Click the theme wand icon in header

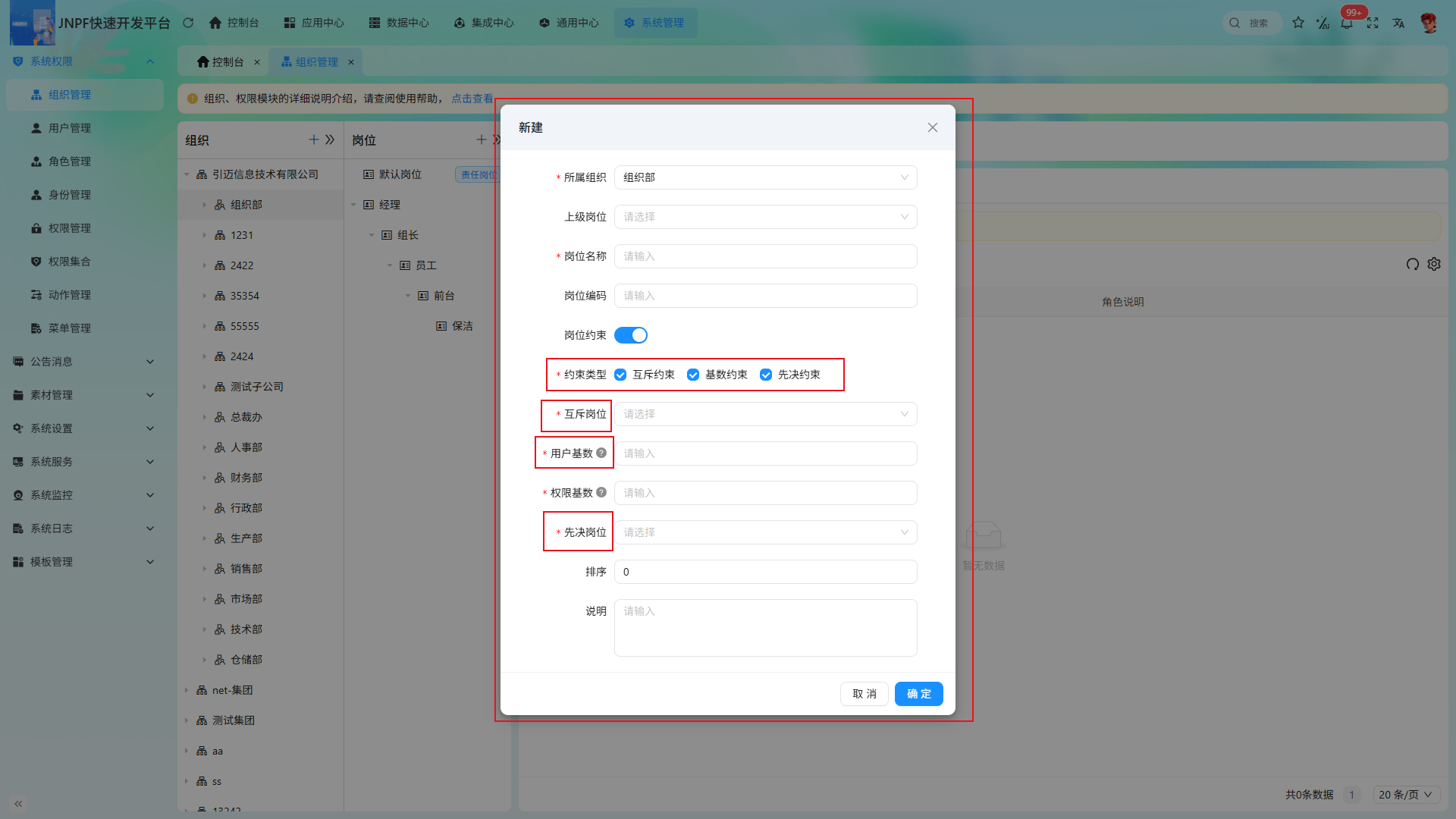(1323, 23)
